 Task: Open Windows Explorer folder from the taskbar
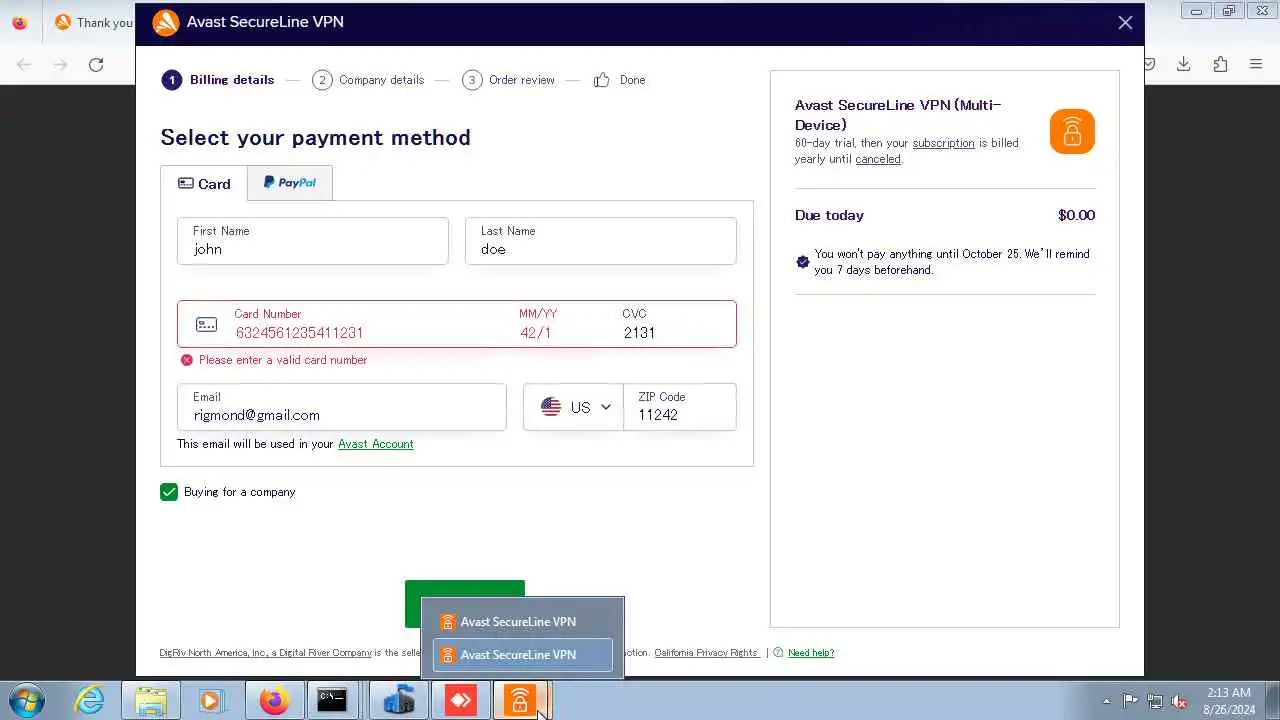(151, 701)
